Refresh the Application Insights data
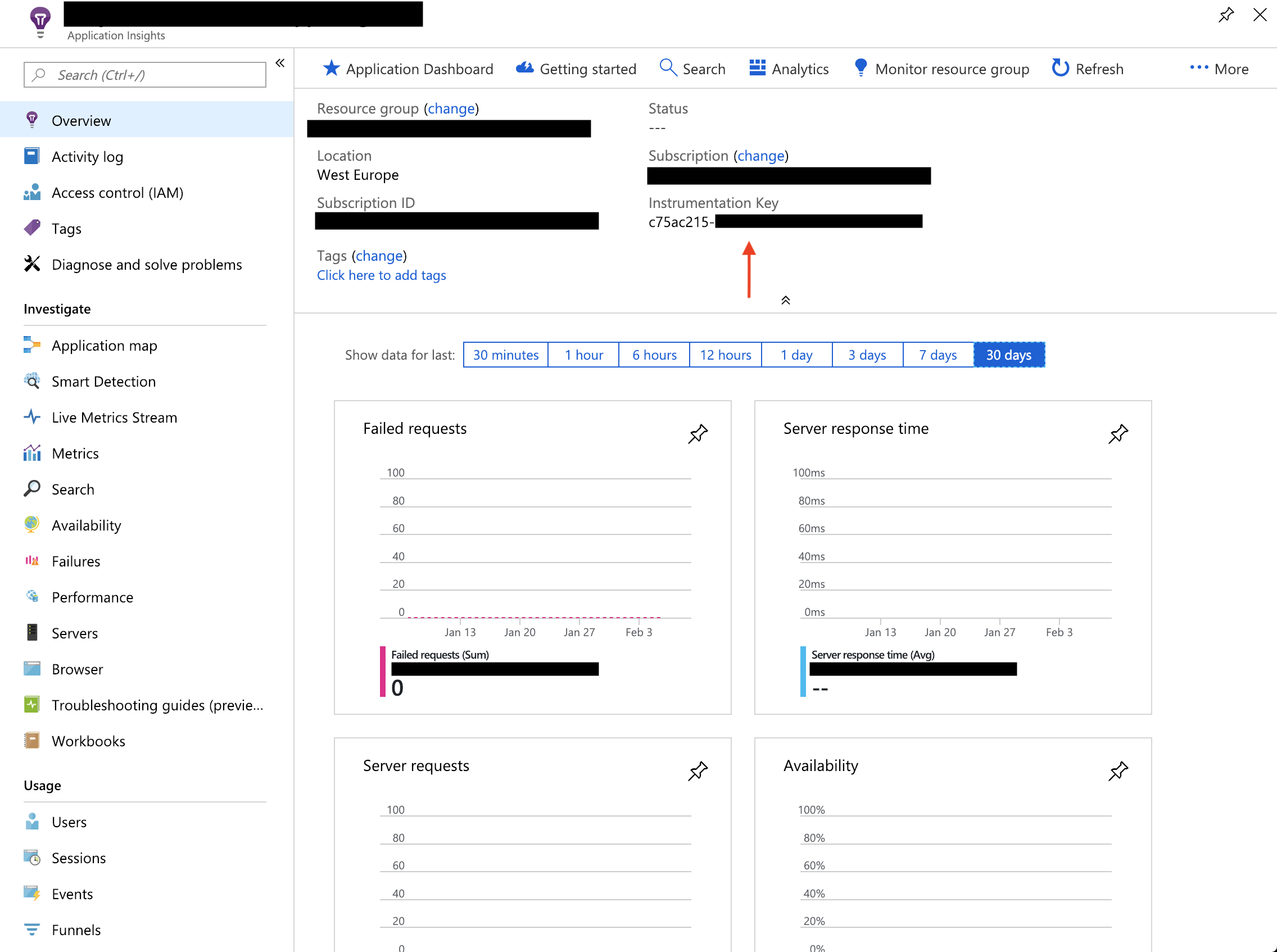This screenshot has width=1277, height=952. pyautogui.click(x=1087, y=69)
